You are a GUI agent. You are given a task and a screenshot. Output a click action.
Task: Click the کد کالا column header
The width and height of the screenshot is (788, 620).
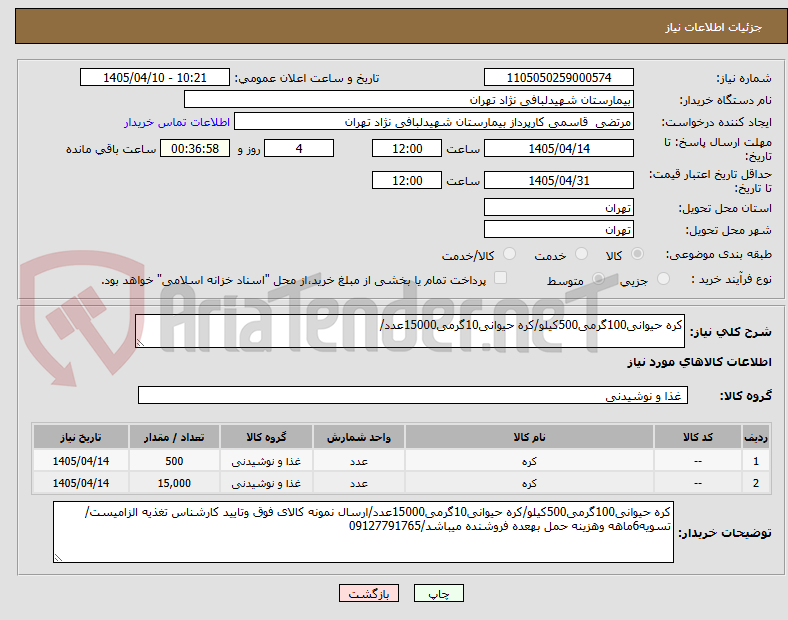point(698,437)
